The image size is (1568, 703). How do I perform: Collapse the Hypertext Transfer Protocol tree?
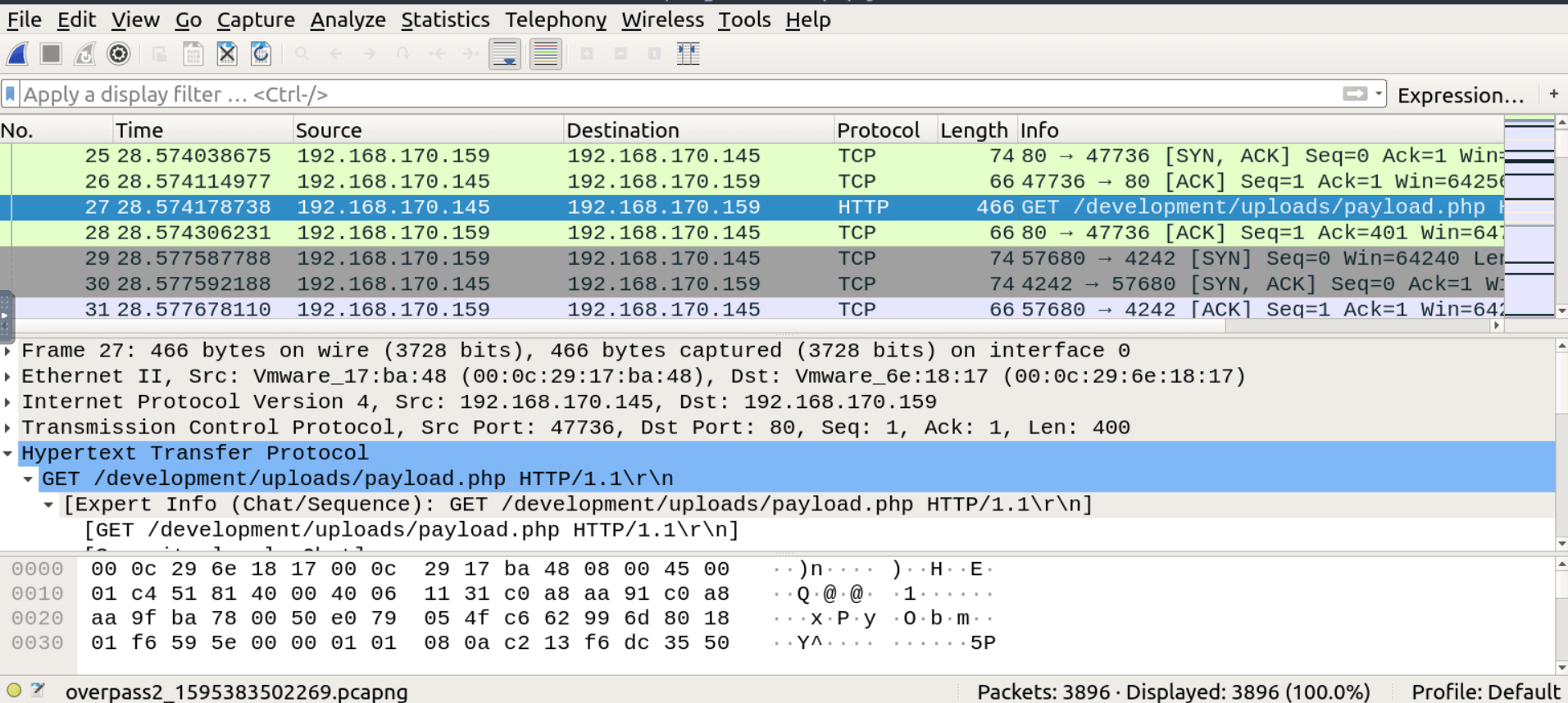pos(8,453)
